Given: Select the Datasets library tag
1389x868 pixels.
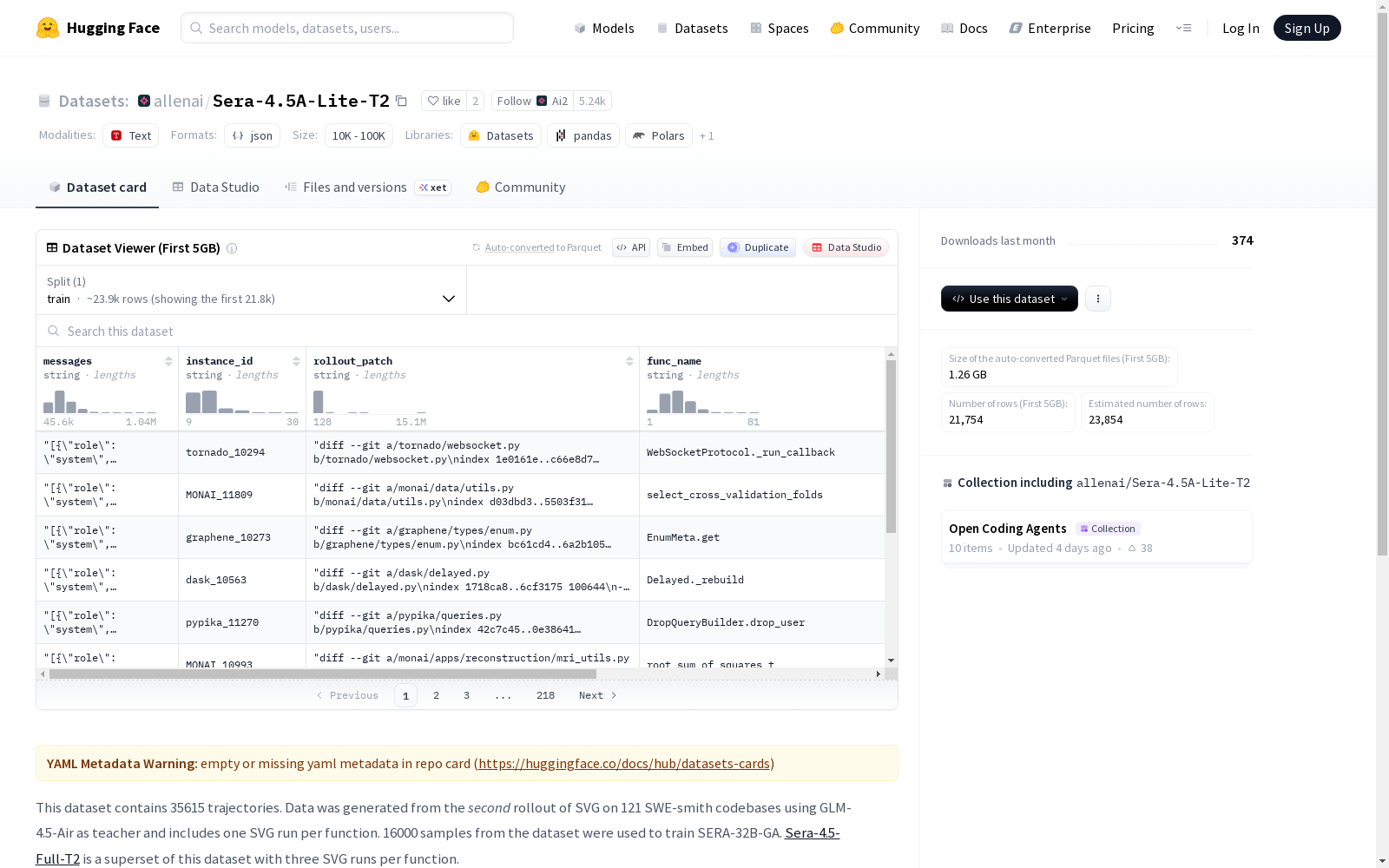Looking at the screenshot, I should (x=501, y=135).
